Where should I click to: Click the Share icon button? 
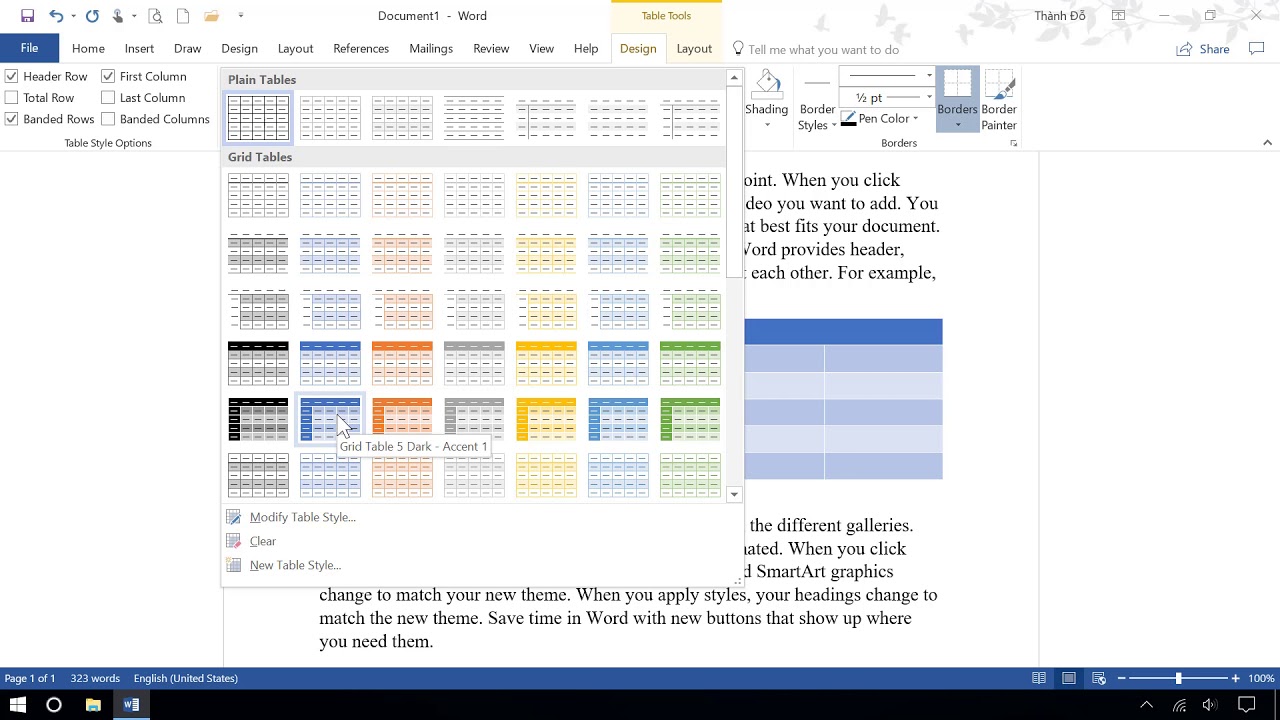click(1203, 49)
